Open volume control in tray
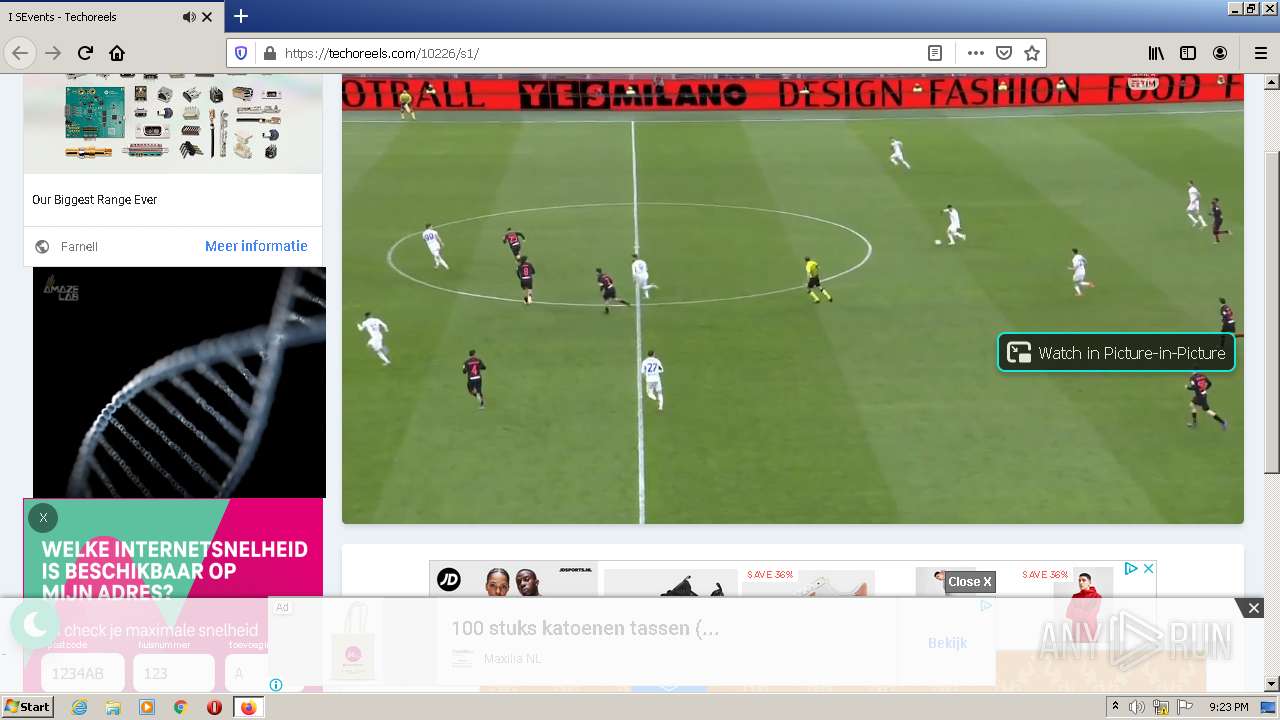Screen dimensions: 1280x720 click(x=1136, y=707)
